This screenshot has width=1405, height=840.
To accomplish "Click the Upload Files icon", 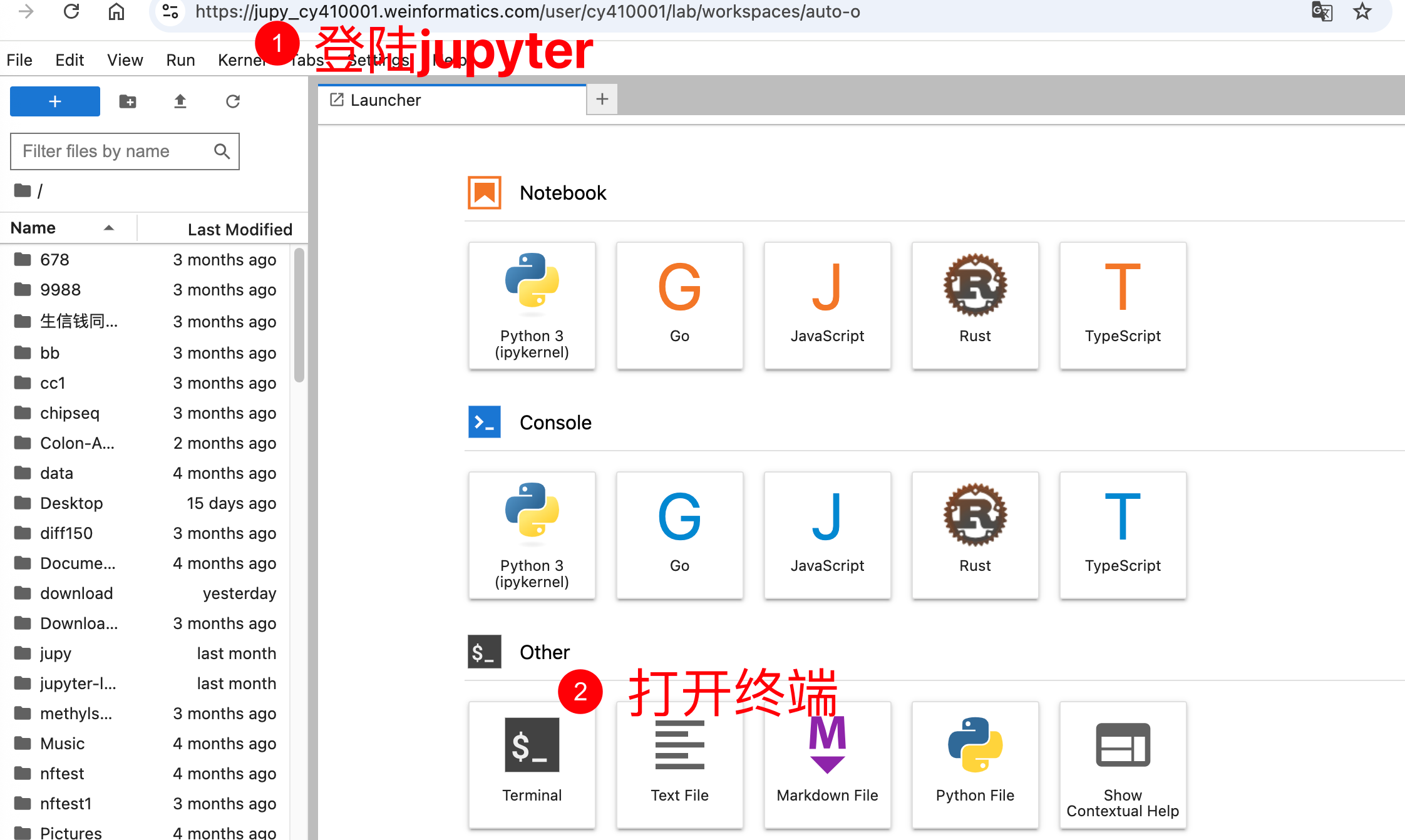I will coord(180,101).
